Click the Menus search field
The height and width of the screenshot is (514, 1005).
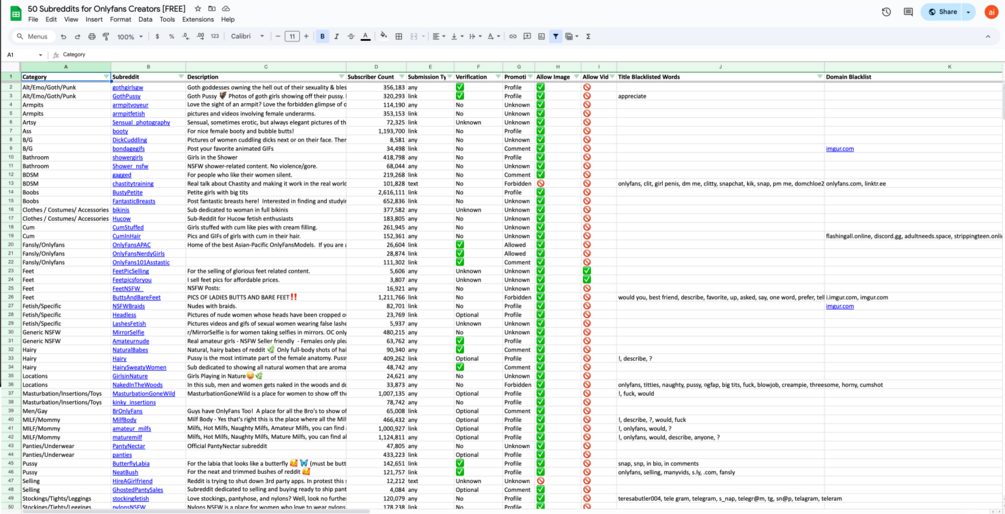[x=33, y=37]
